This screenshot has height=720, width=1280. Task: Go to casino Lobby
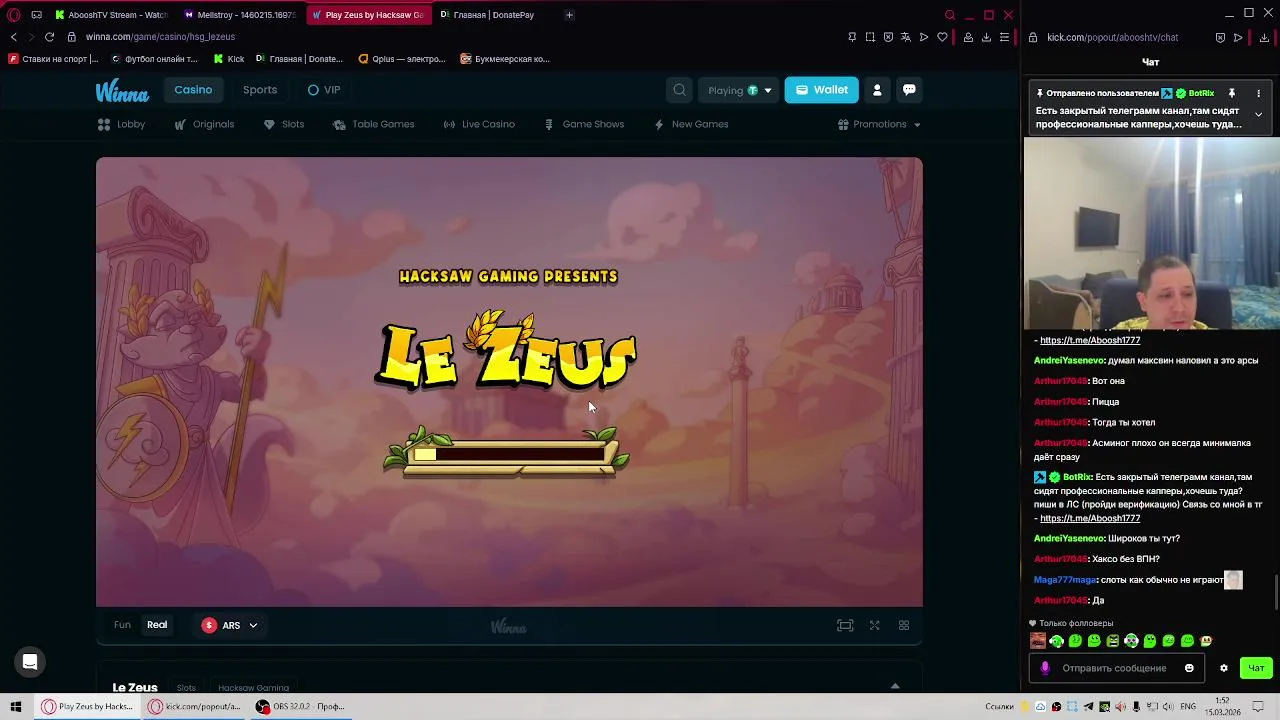click(x=121, y=124)
